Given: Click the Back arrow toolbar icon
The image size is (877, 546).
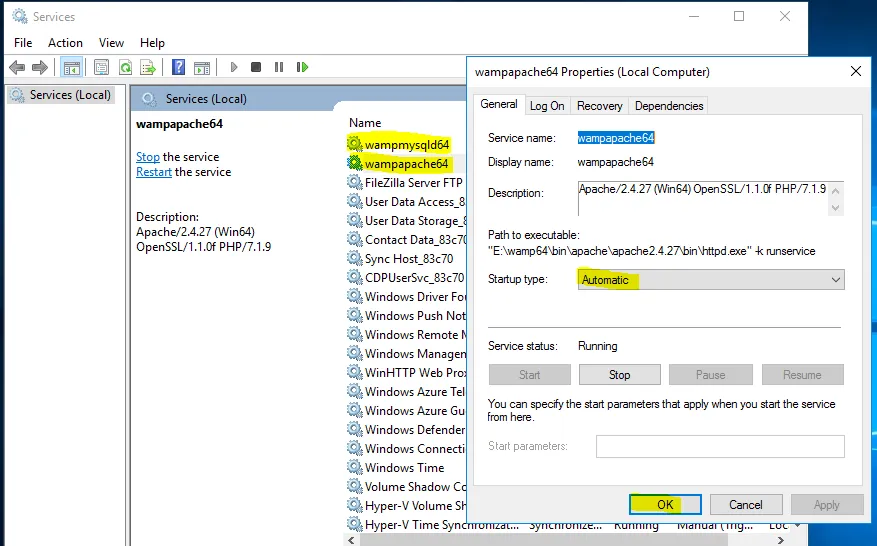Looking at the screenshot, I should tap(17, 68).
